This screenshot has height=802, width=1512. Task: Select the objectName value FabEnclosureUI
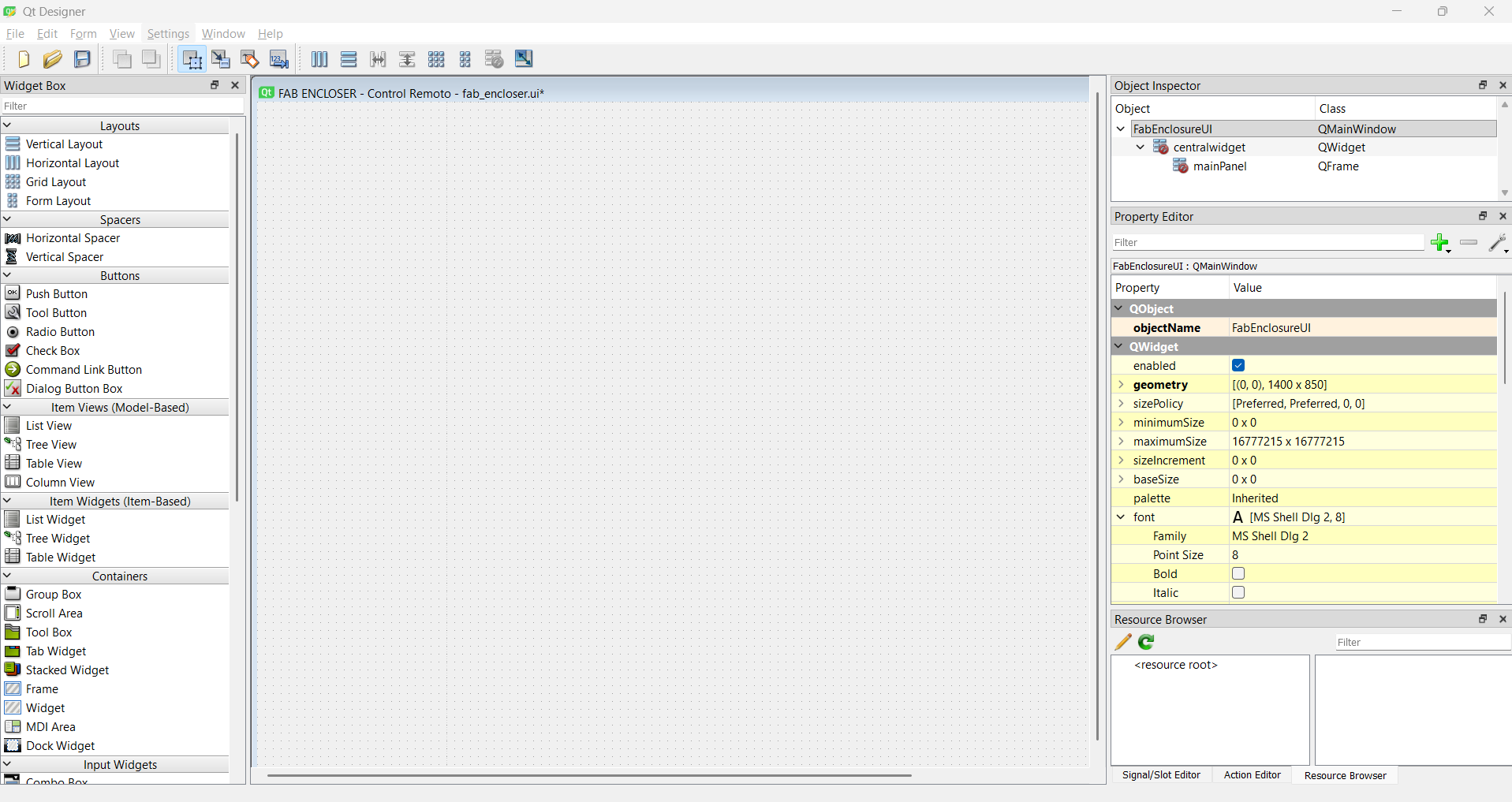(x=1271, y=328)
